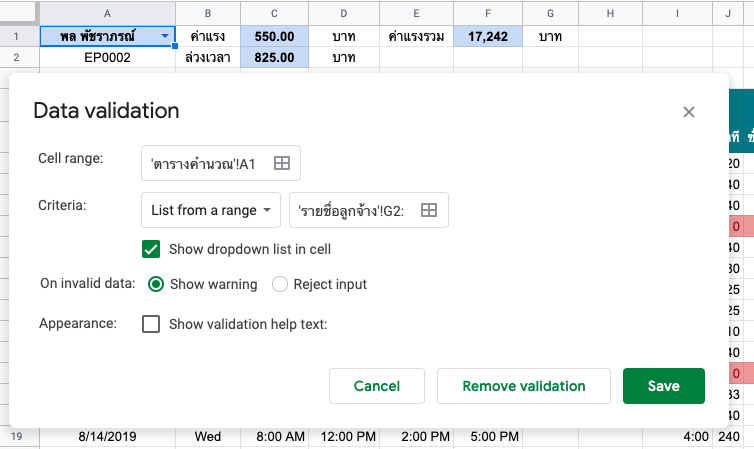Screen dimensions: 754x449
Task: Select cell B1 labeled ค่าแรง
Action: click(208, 36)
